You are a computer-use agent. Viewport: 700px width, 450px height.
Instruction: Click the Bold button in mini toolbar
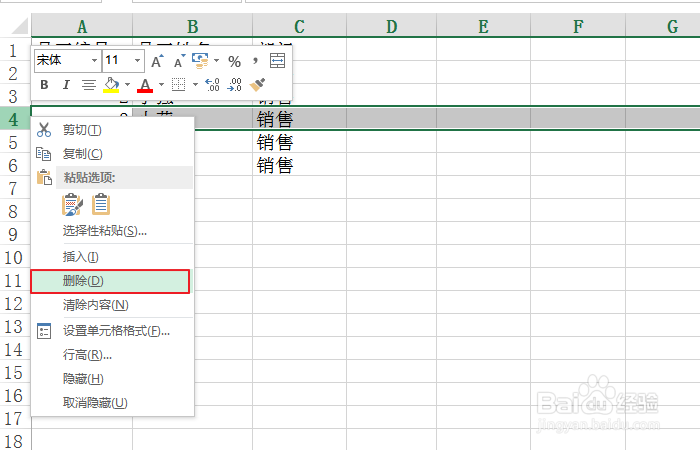coord(44,84)
